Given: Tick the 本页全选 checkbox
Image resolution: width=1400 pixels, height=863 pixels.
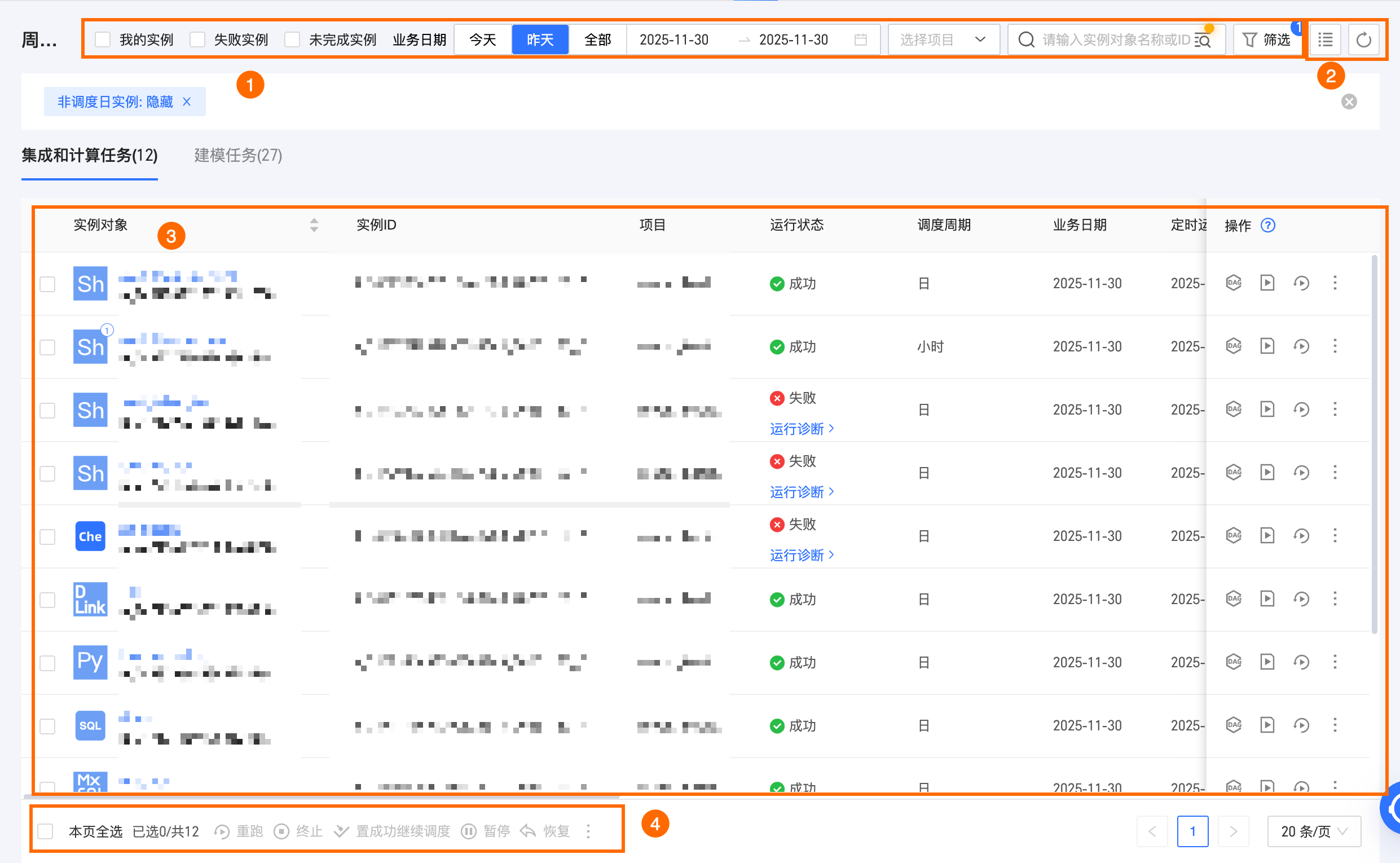Looking at the screenshot, I should [46, 831].
